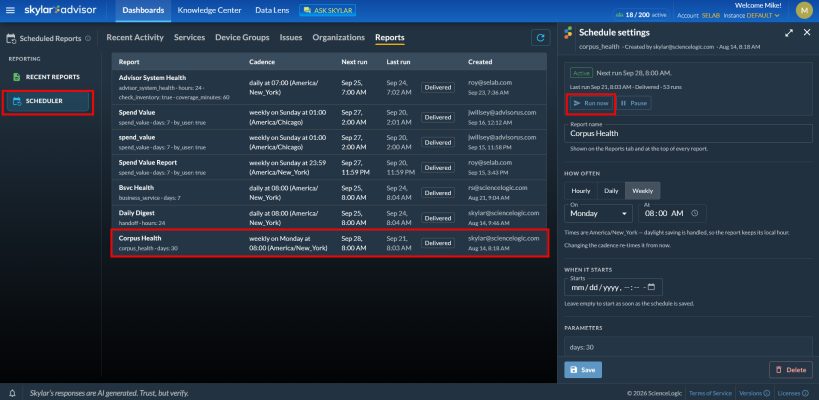Go to the Services tab
The height and width of the screenshot is (400, 819).
pyautogui.click(x=189, y=38)
